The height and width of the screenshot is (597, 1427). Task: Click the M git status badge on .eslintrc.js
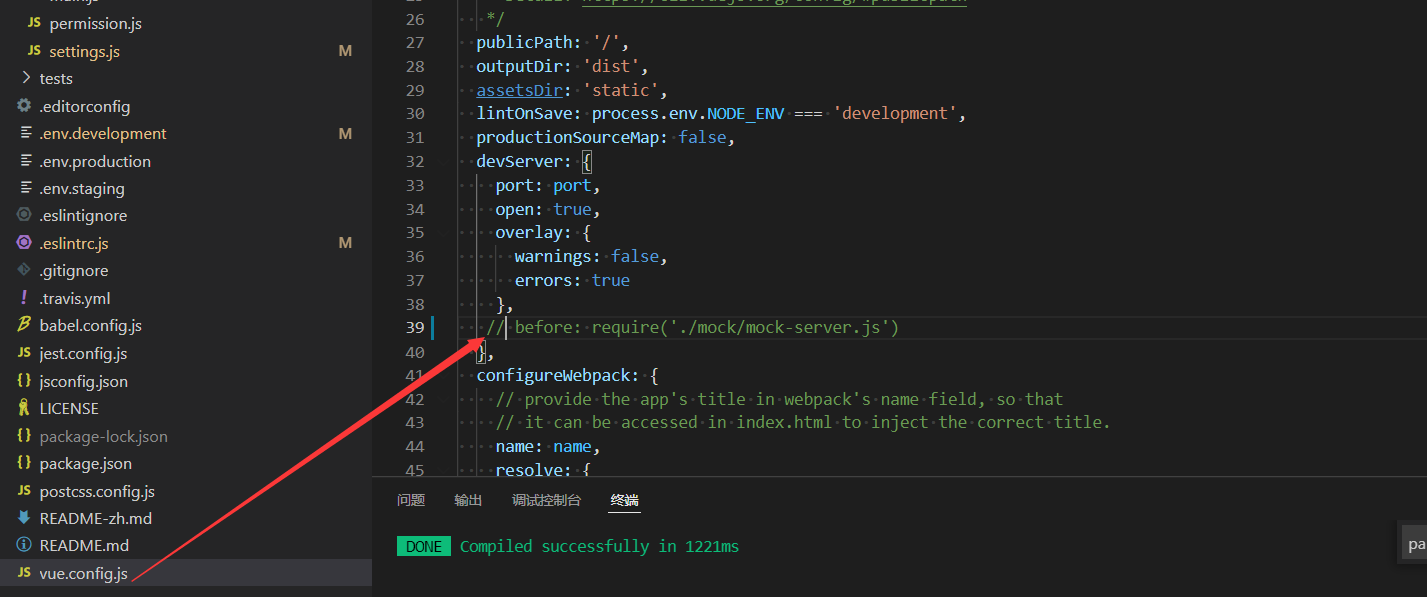point(345,243)
